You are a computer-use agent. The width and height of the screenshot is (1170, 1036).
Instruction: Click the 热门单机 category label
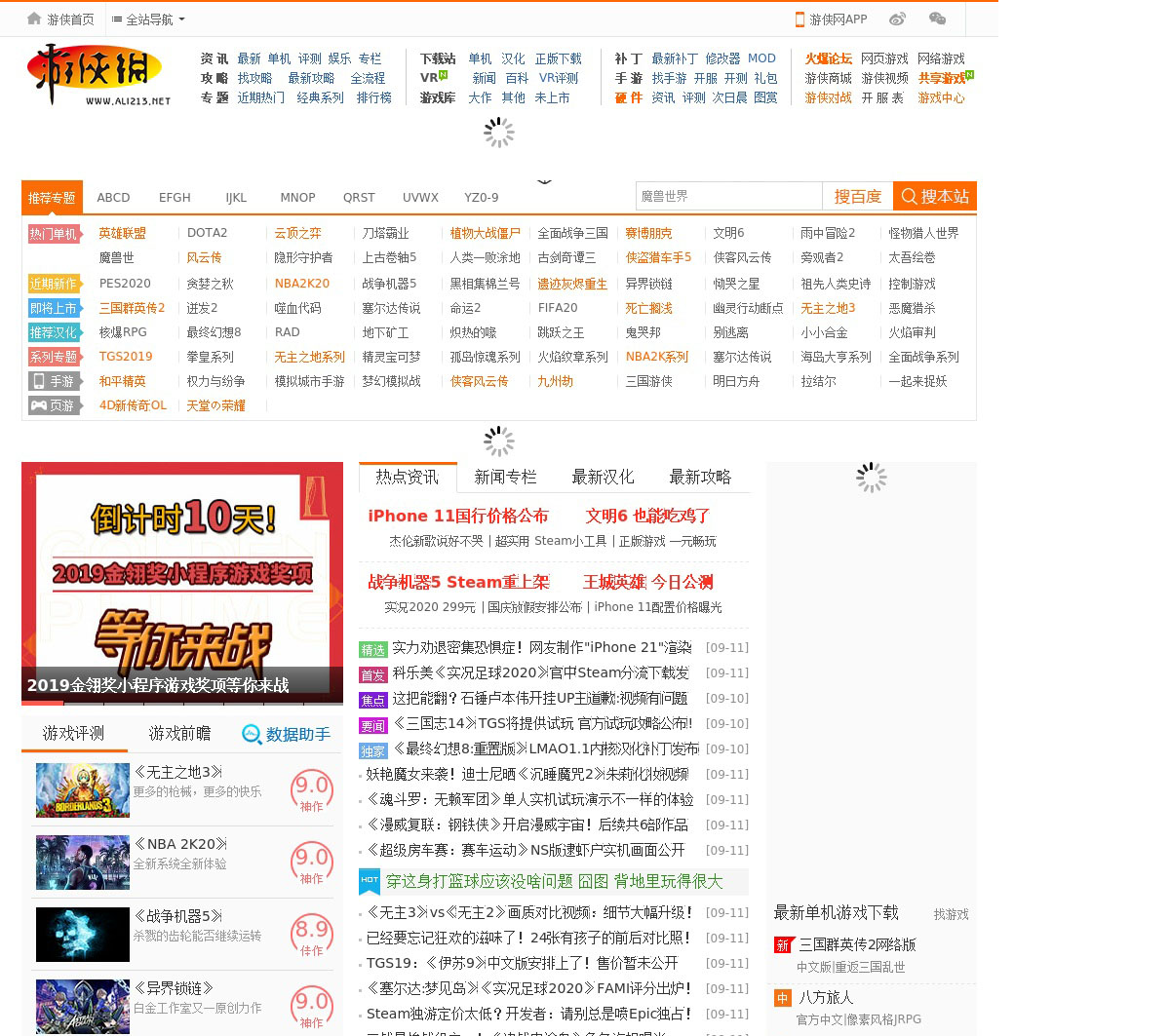point(54,233)
